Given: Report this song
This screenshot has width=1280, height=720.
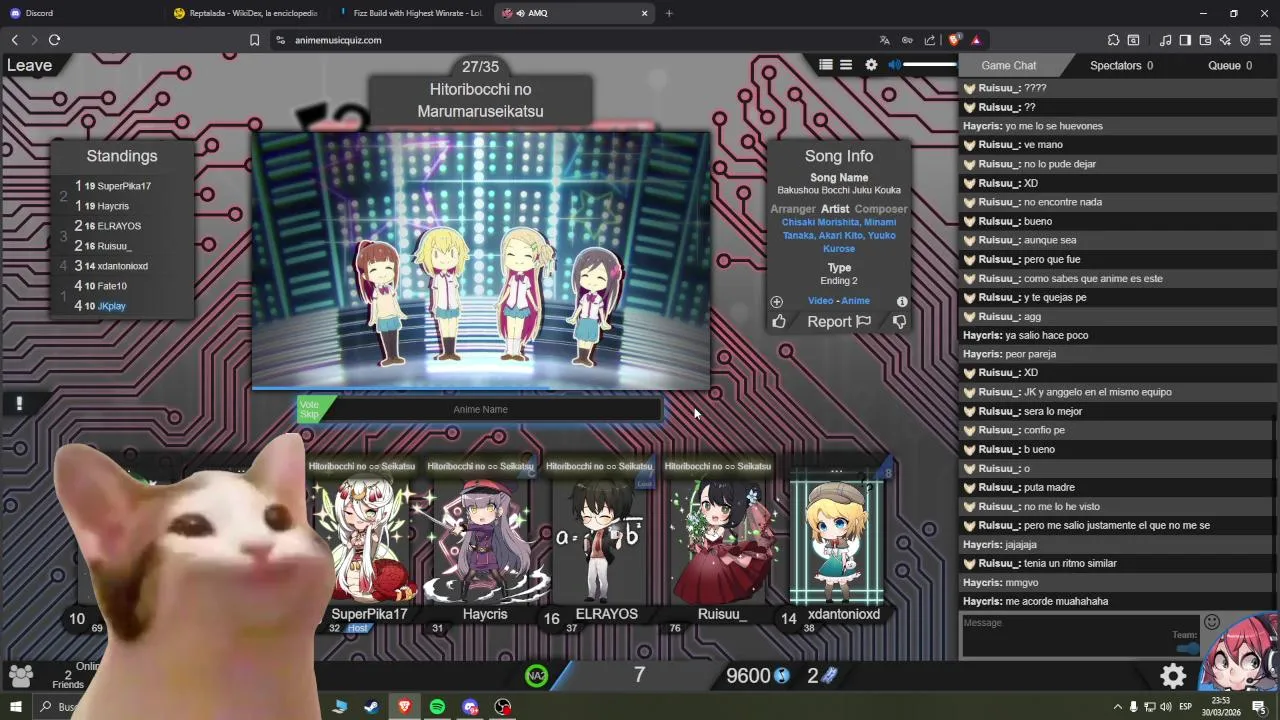Looking at the screenshot, I should pos(839,322).
